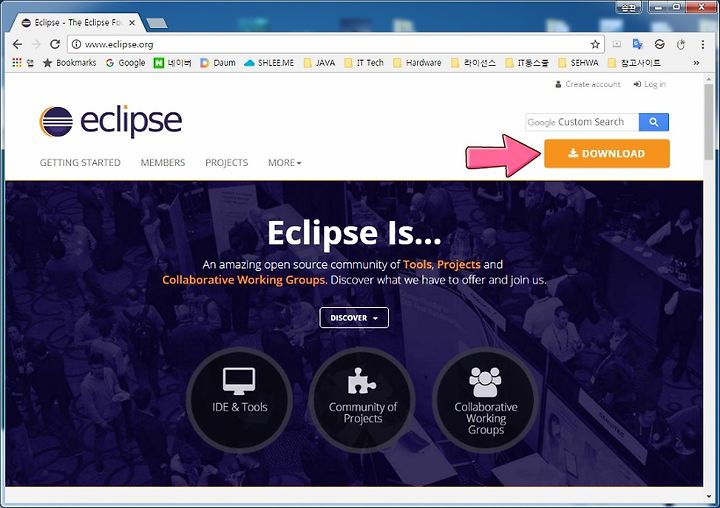Click the Log in link

coord(650,84)
